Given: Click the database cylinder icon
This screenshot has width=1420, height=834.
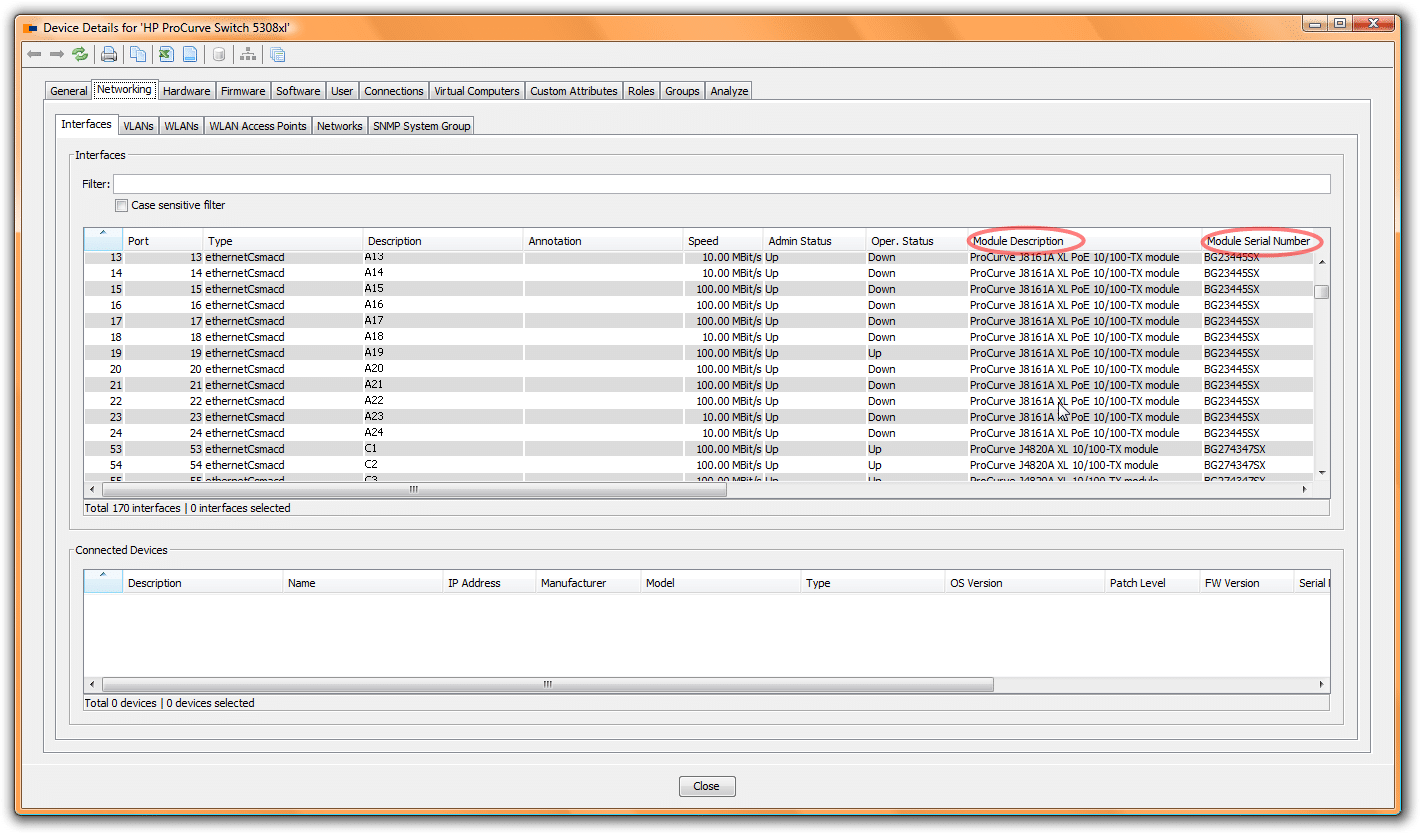Looking at the screenshot, I should tap(218, 55).
